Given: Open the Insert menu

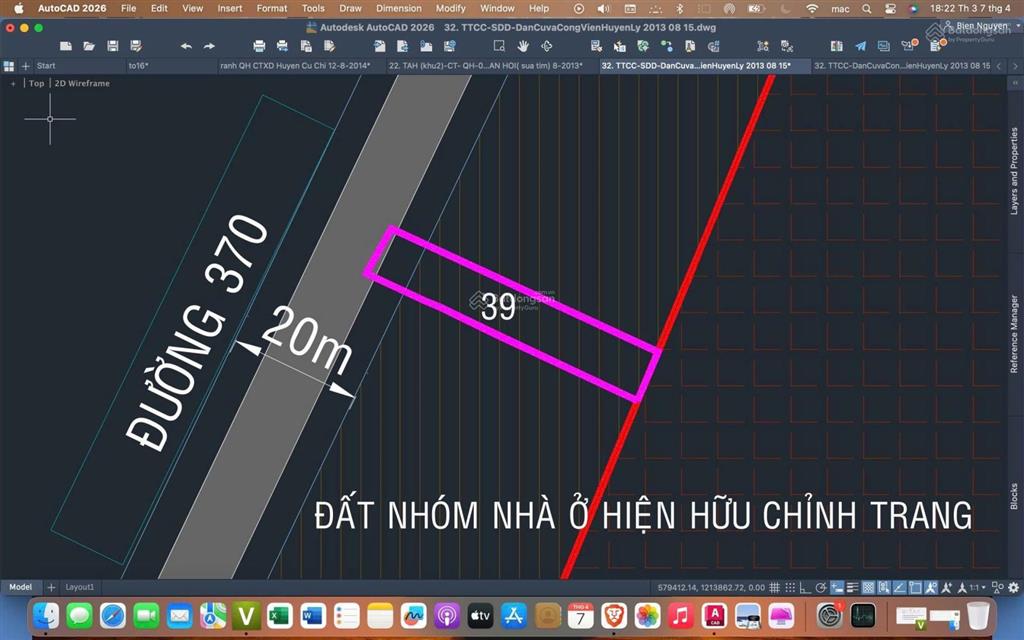Looking at the screenshot, I should [230, 8].
